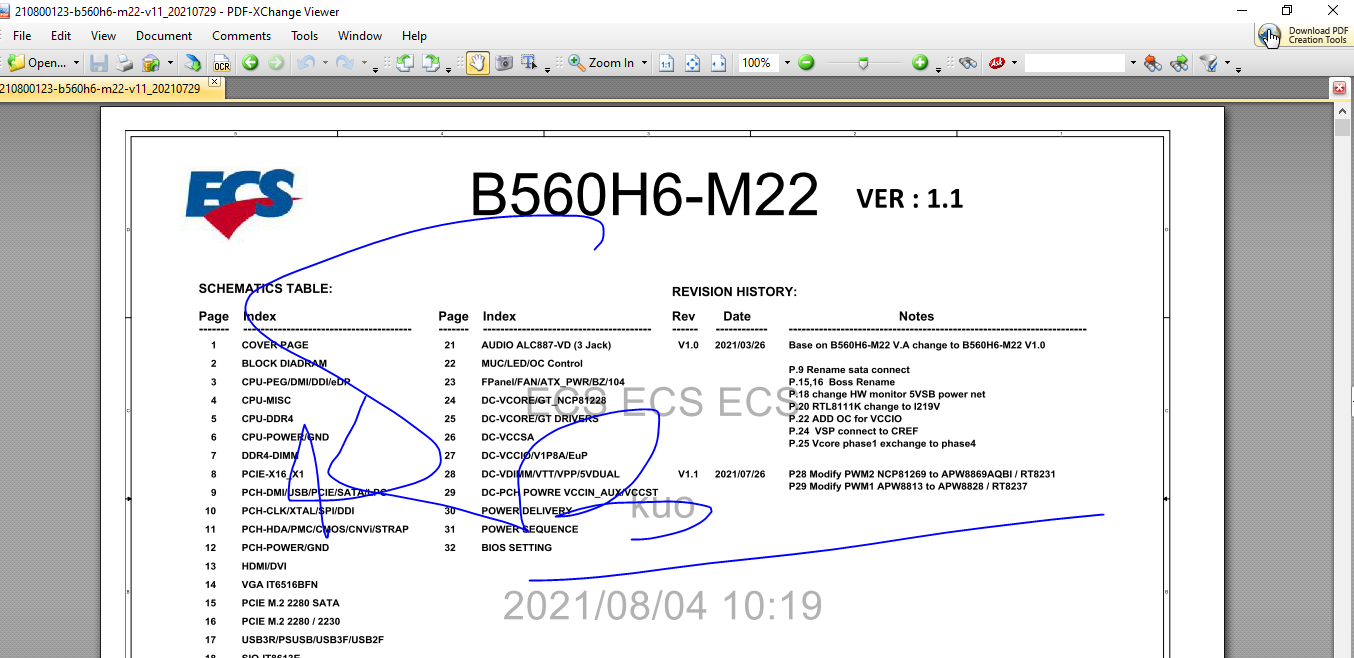This screenshot has width=1354, height=658.
Task: Click the red close-document button
Action: click(1340, 88)
